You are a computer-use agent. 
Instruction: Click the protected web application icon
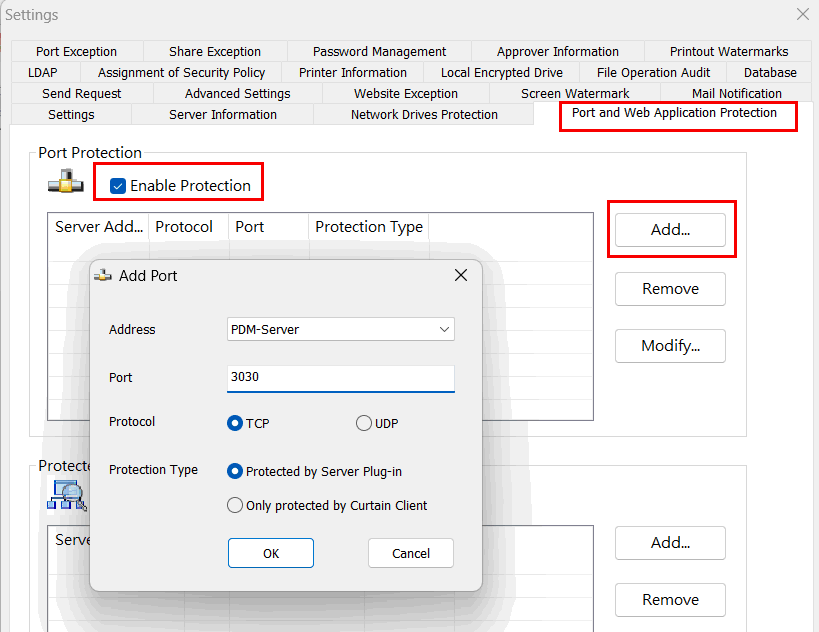coord(64,493)
